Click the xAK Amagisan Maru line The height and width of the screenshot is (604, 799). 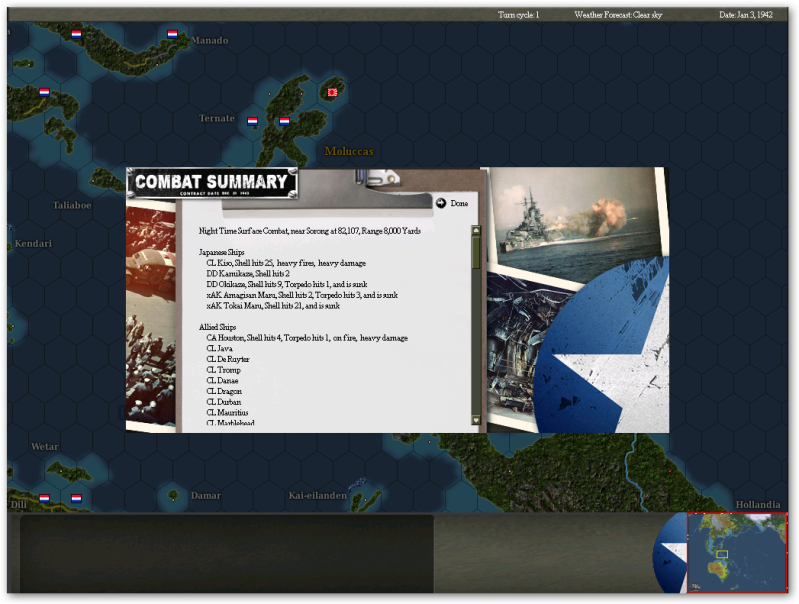click(x=302, y=295)
